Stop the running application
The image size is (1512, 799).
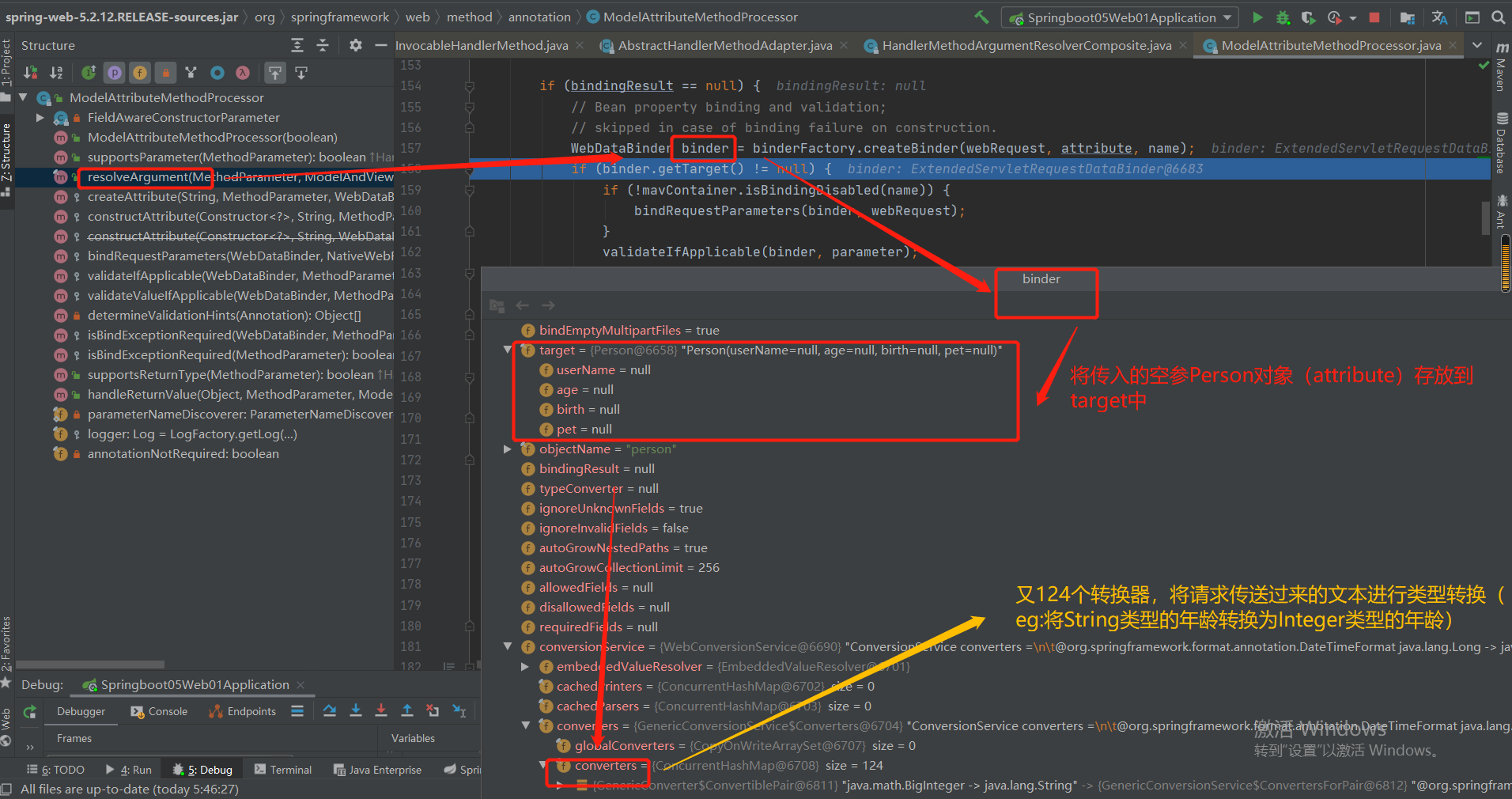1374,17
